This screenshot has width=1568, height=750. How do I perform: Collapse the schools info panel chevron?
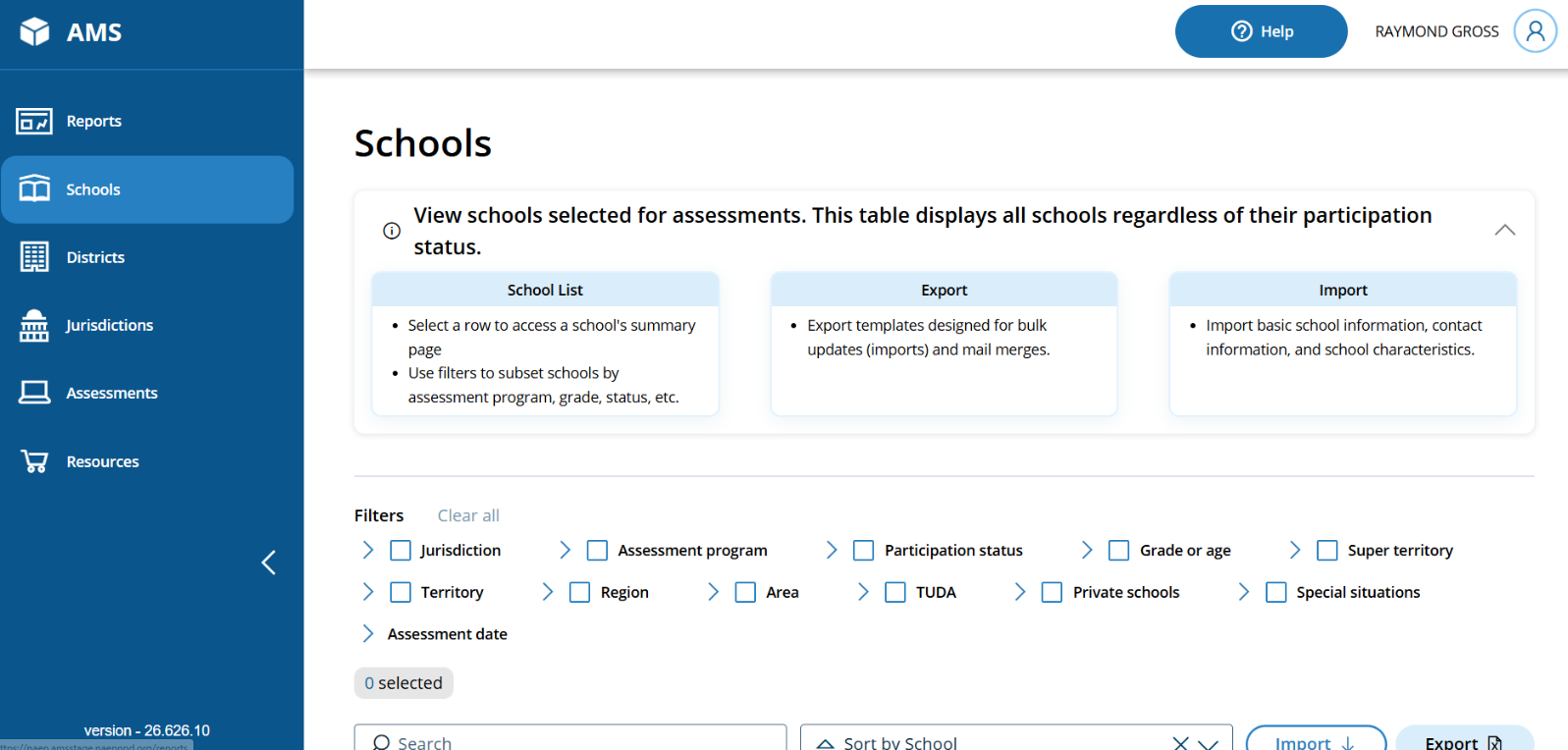click(x=1504, y=230)
